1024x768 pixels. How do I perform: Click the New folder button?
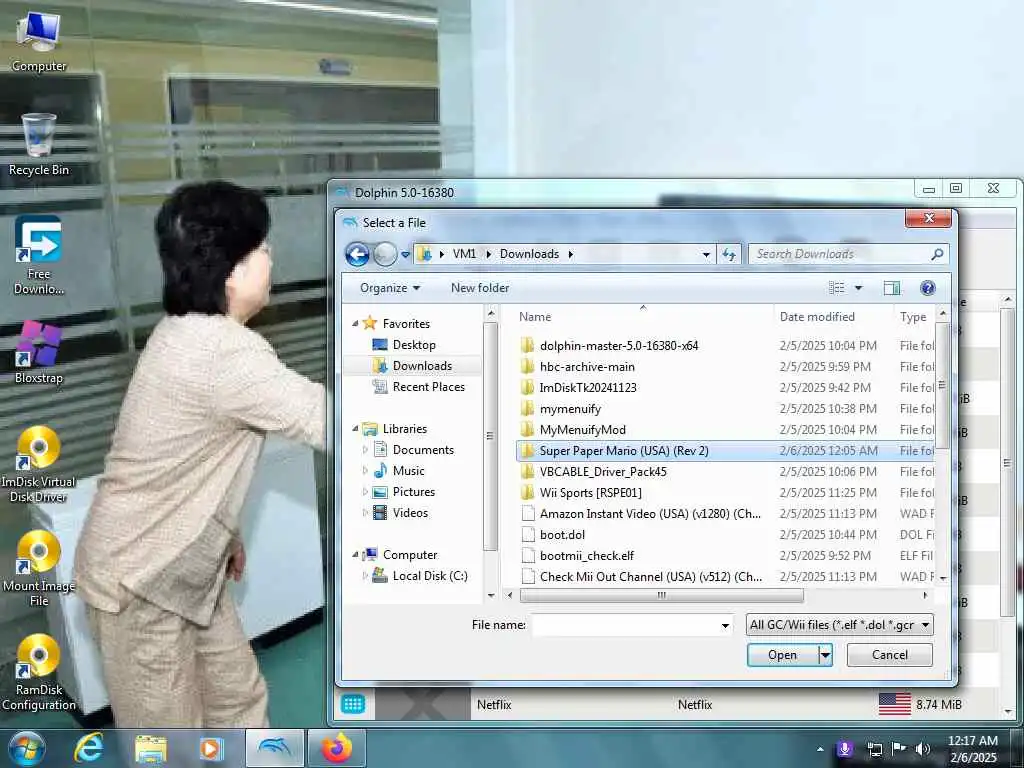(480, 288)
